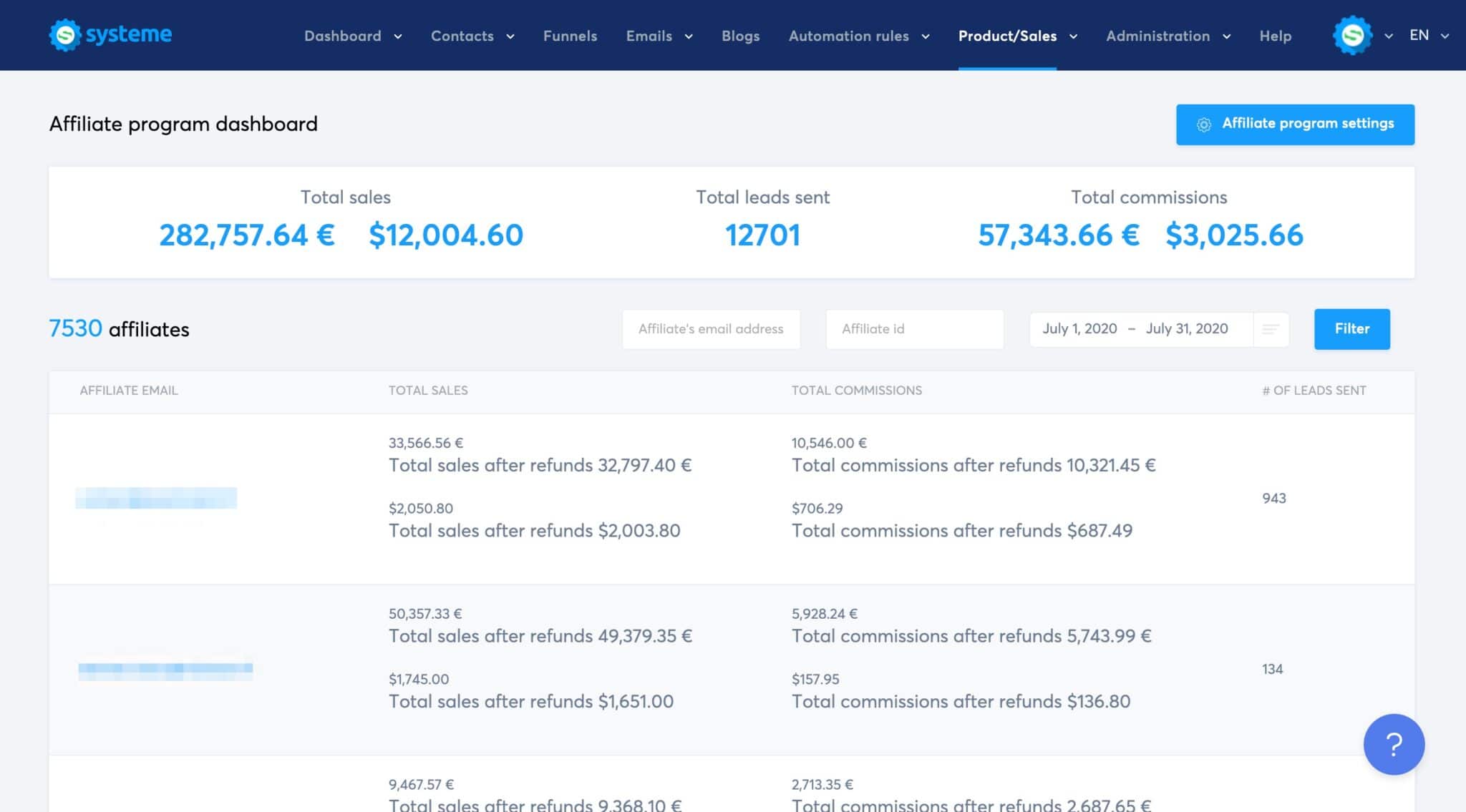Click the 50,357.33 € sales value
This screenshot has height=812, width=1466.
(x=425, y=614)
